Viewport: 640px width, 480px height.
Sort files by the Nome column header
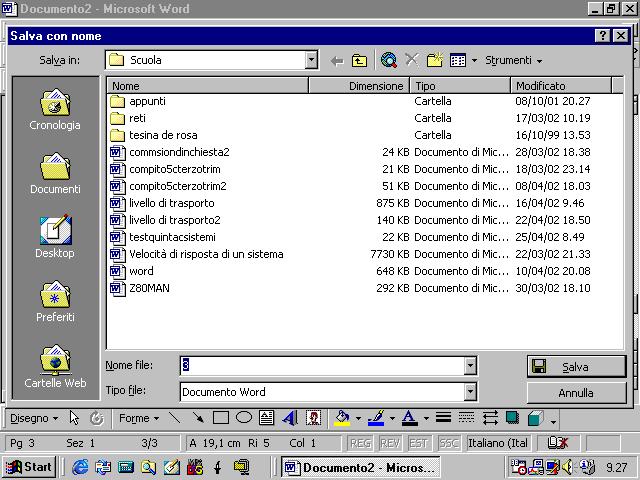[x=207, y=86]
